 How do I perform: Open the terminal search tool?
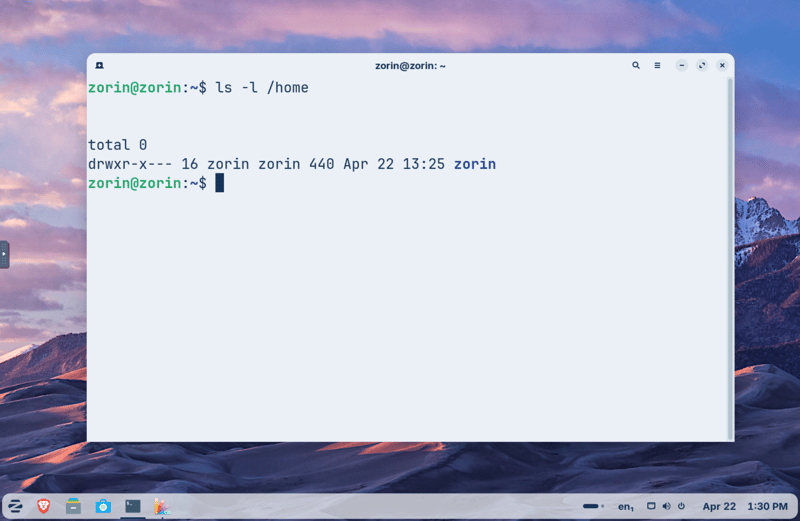click(x=635, y=65)
